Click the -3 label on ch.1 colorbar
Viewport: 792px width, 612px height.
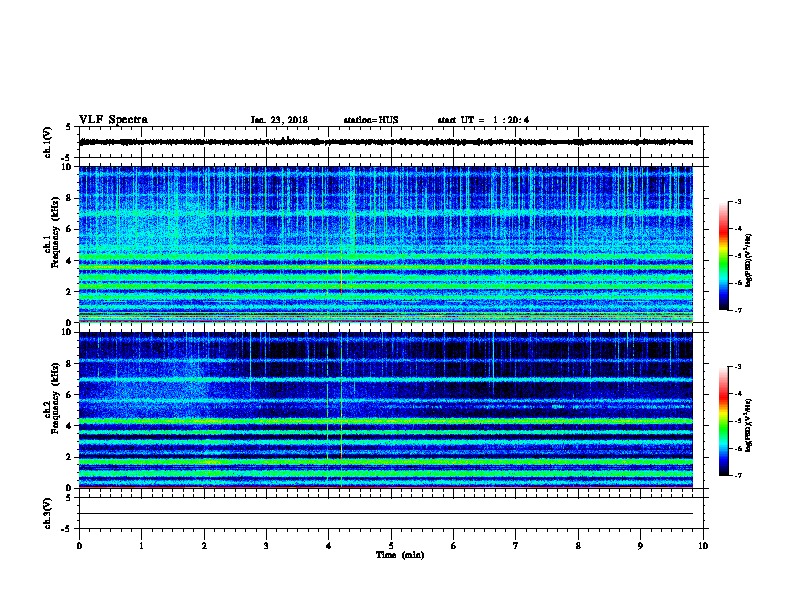738,202
